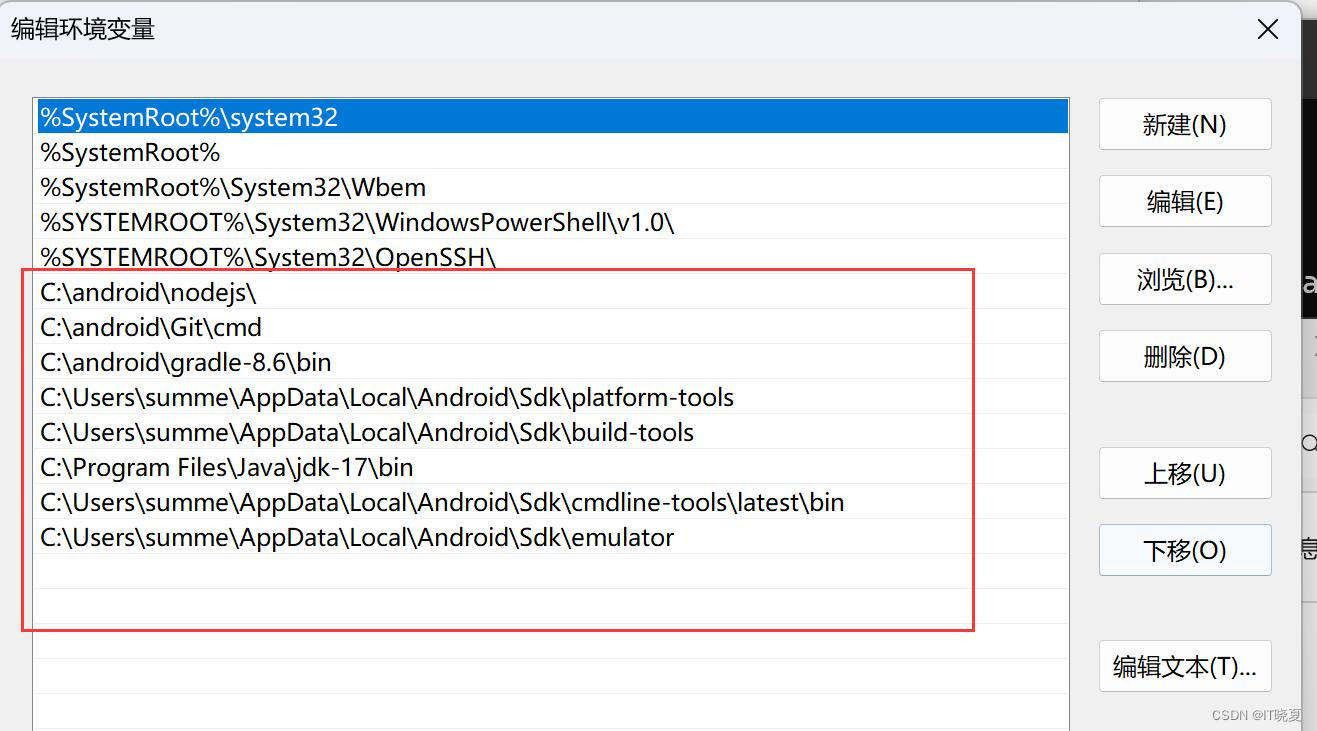The height and width of the screenshot is (731, 1317).
Task: Select the %SystemRoot%\System32\Wbem entry
Action: pos(552,187)
